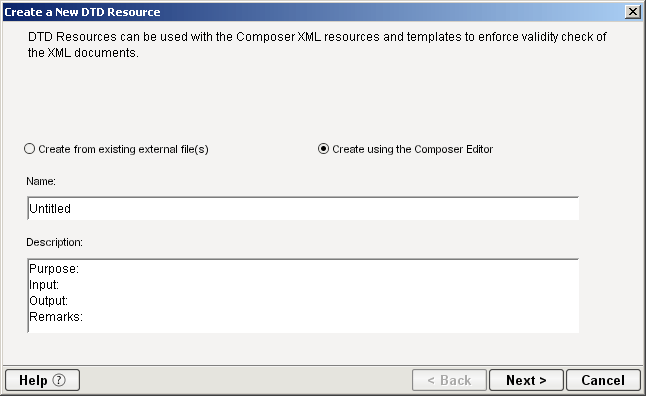Click the Create from existing external file(s) label text
The image size is (646, 396).
tap(123, 149)
